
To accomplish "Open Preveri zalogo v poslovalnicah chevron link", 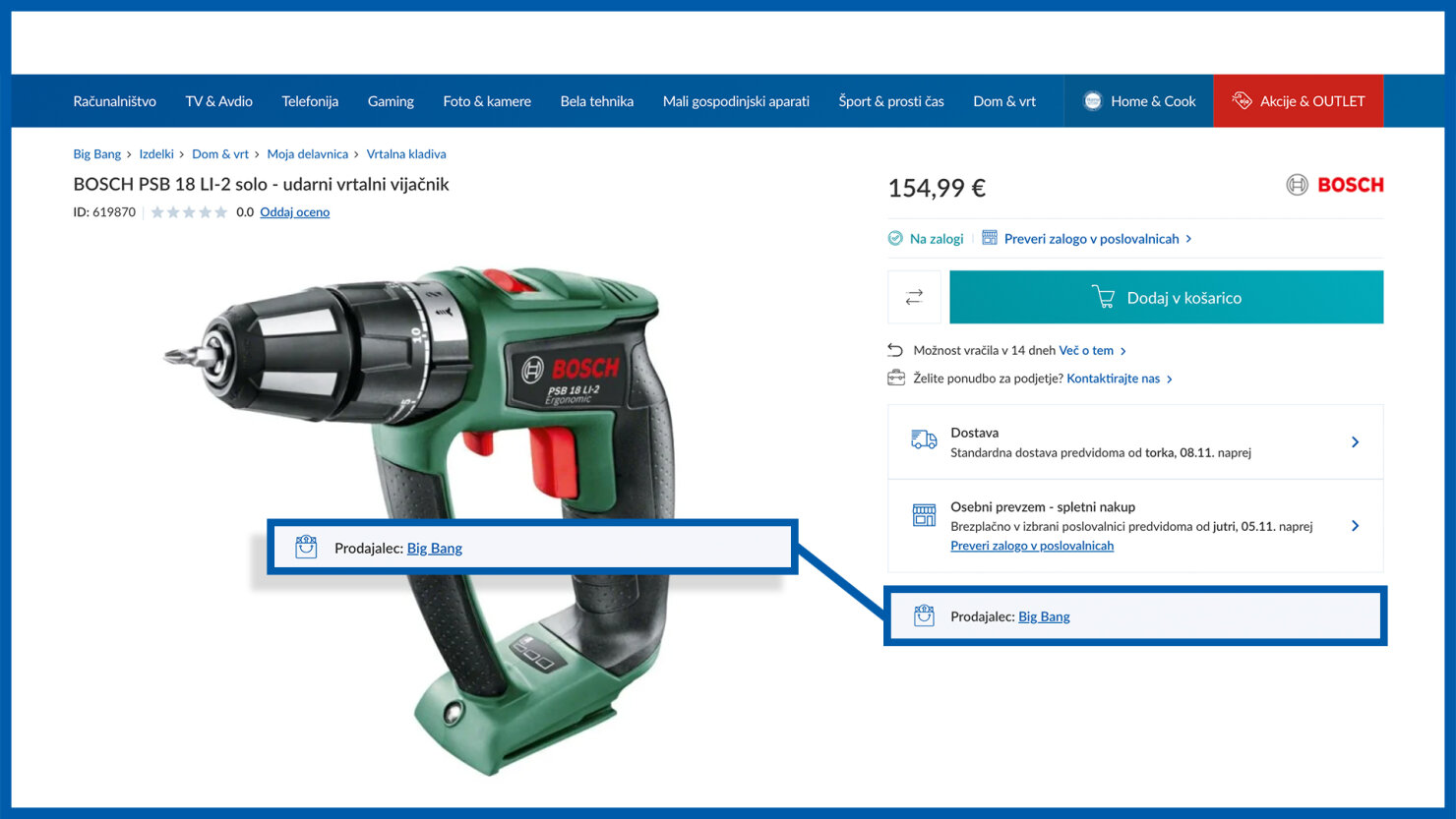I will click(1098, 239).
